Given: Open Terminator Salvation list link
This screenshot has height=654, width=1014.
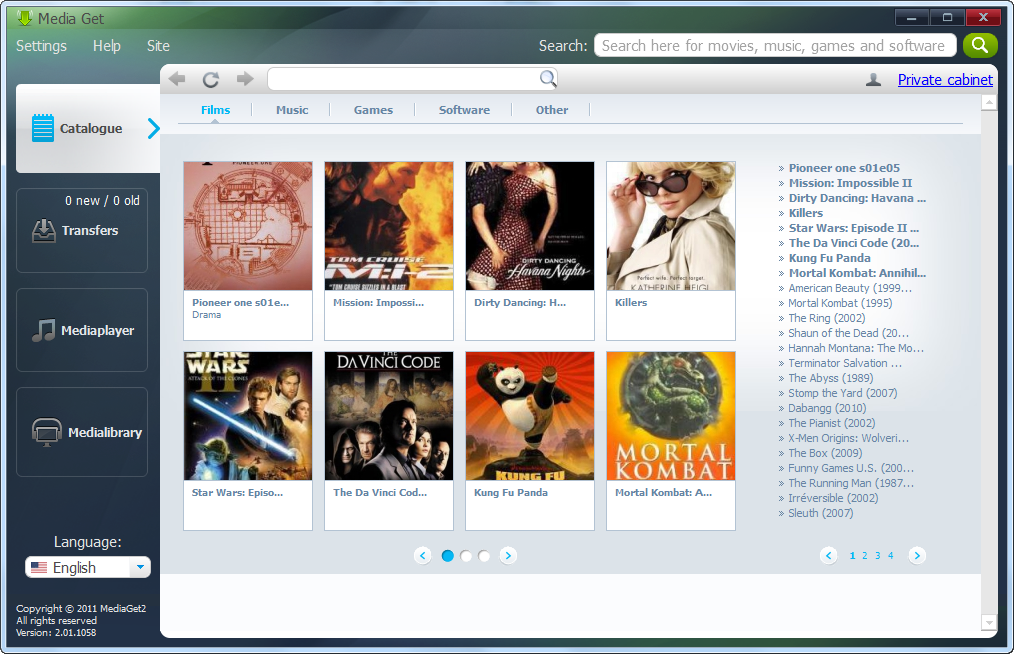Looking at the screenshot, I should tap(845, 363).
